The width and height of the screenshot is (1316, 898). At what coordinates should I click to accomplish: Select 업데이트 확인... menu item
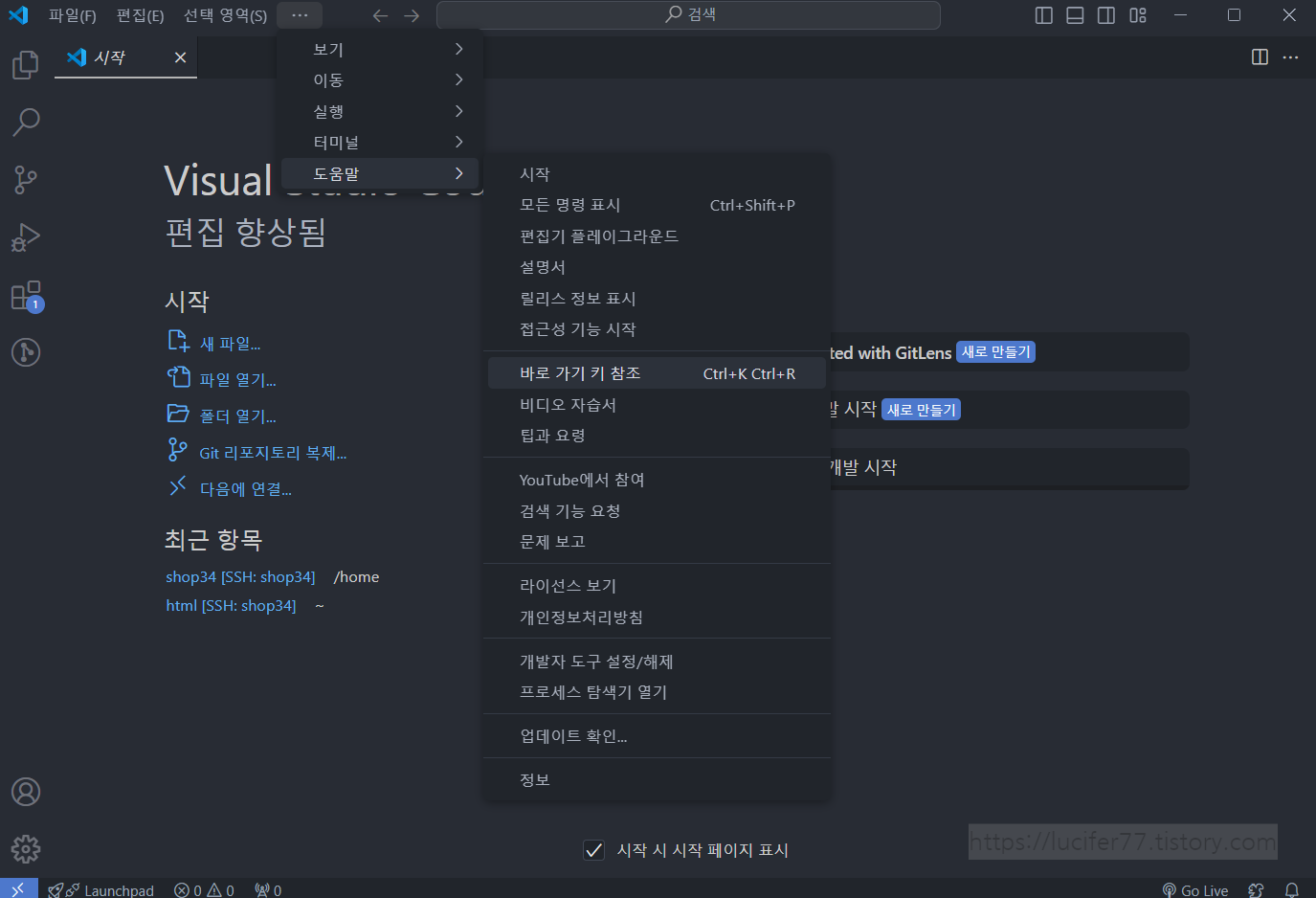(x=657, y=736)
